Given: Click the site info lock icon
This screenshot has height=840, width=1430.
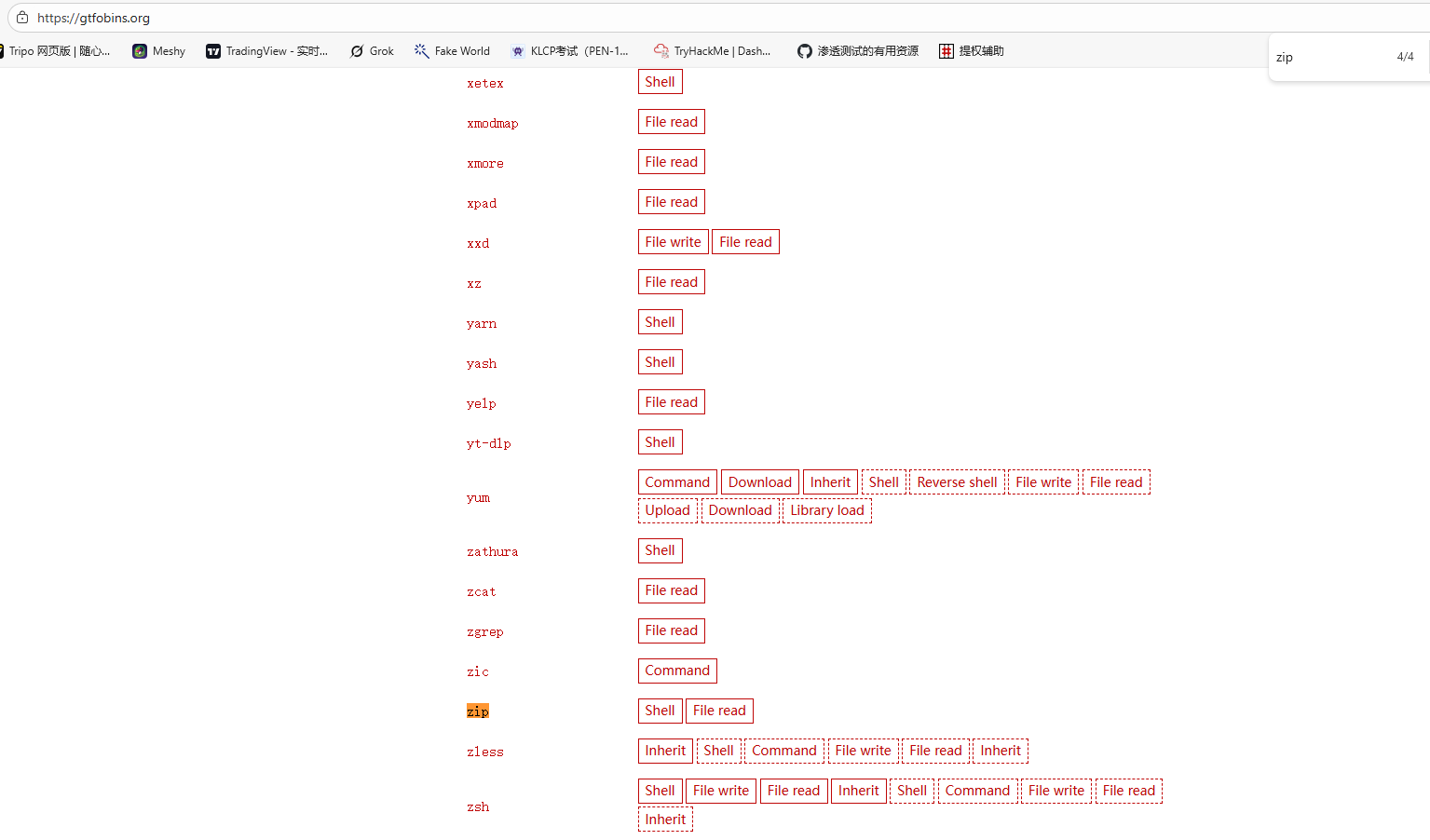Looking at the screenshot, I should pos(22,18).
